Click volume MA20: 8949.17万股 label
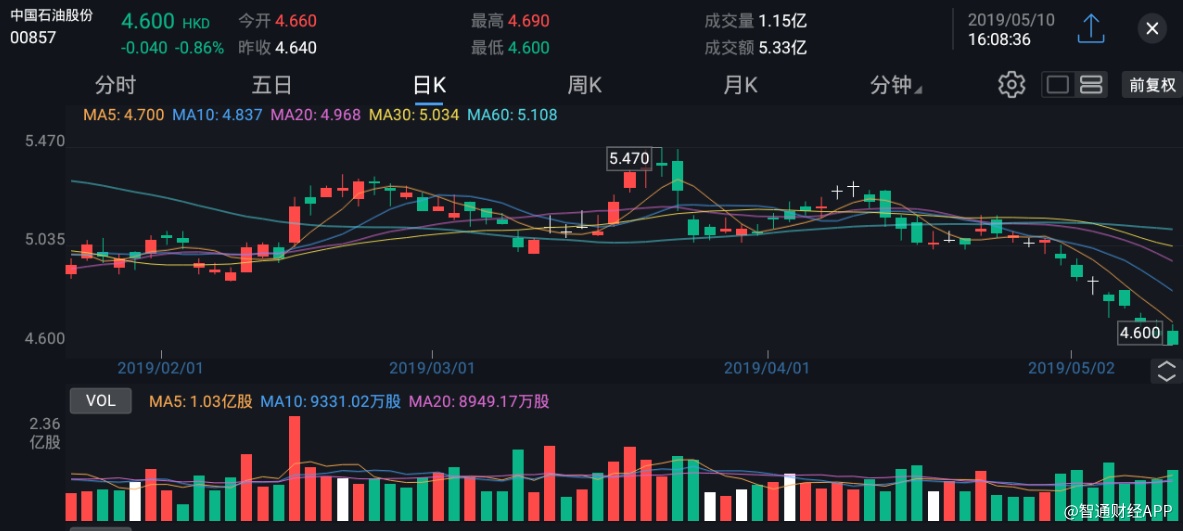This screenshot has width=1183, height=531. pyautogui.click(x=479, y=401)
